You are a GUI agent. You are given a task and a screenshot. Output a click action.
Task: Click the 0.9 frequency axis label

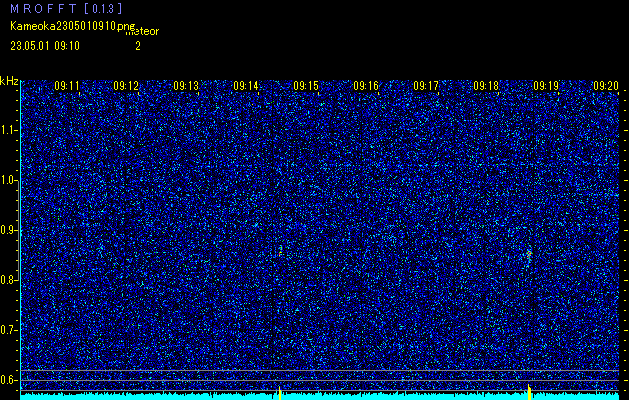pos(8,230)
